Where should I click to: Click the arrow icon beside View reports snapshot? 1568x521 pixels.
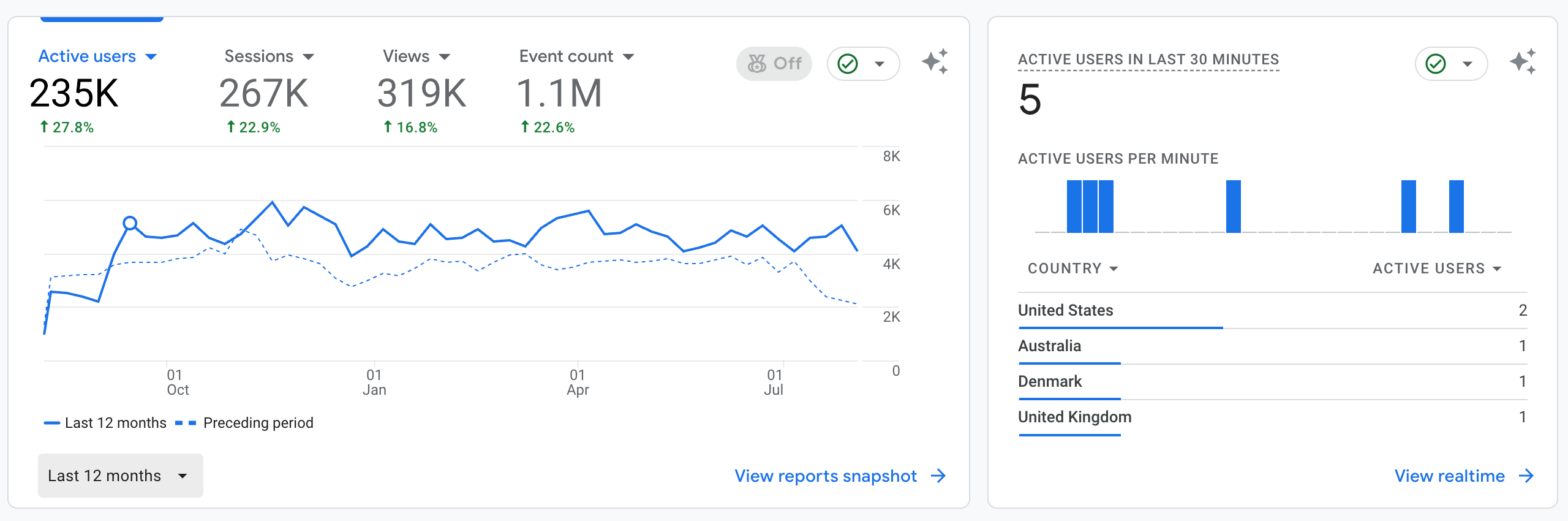938,476
